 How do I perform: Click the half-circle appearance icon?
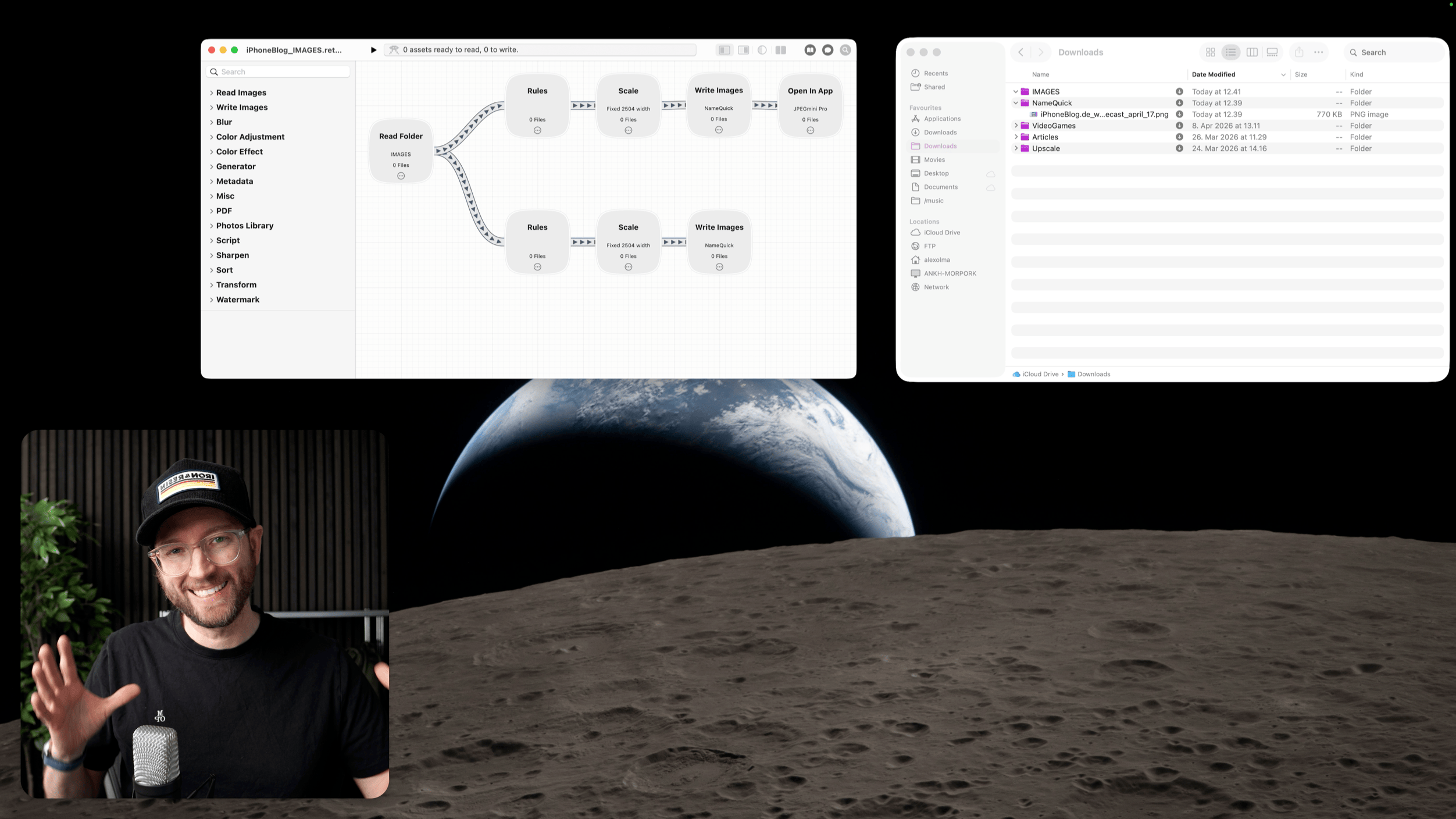(762, 50)
